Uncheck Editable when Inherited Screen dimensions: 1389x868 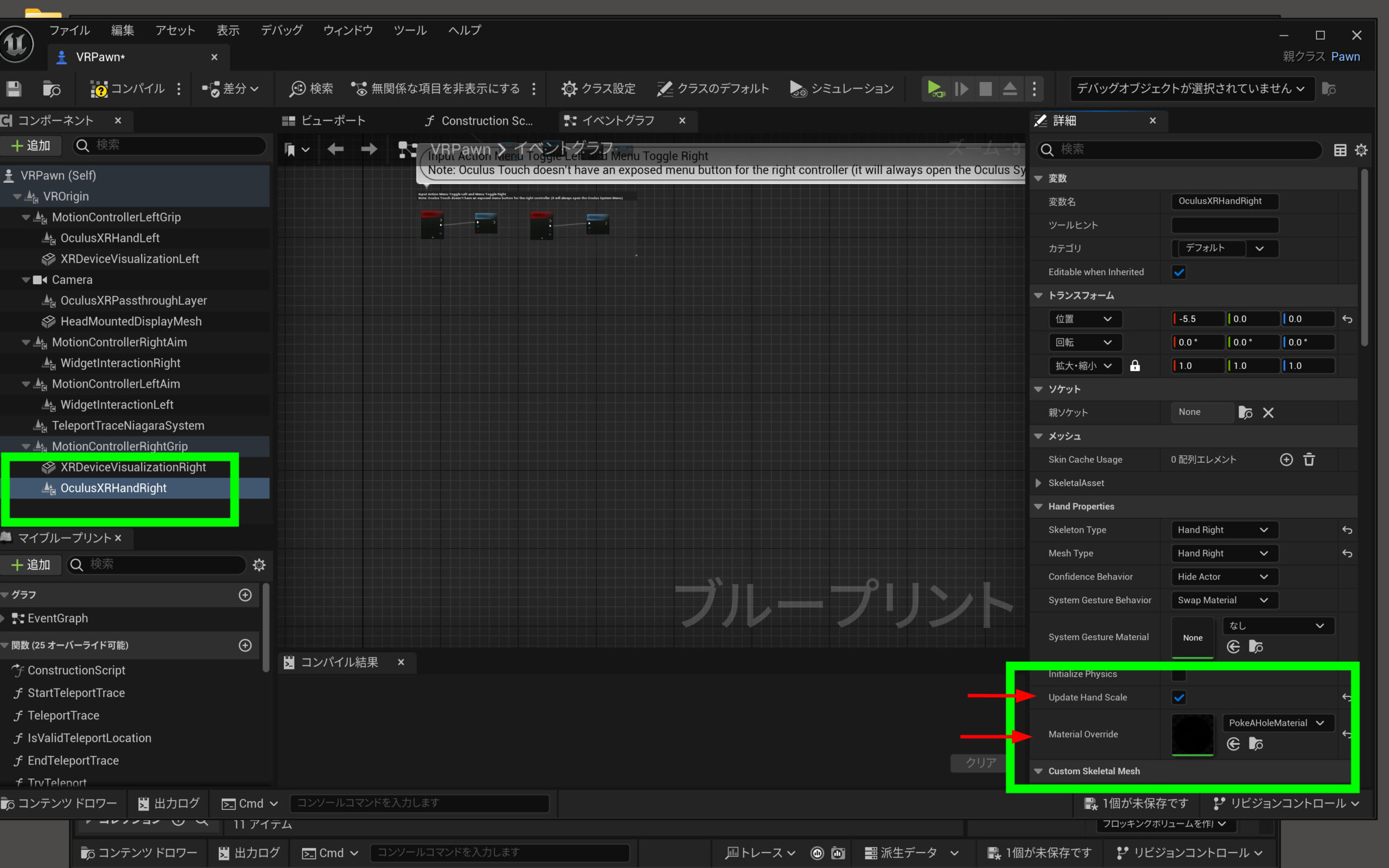pos(1179,272)
